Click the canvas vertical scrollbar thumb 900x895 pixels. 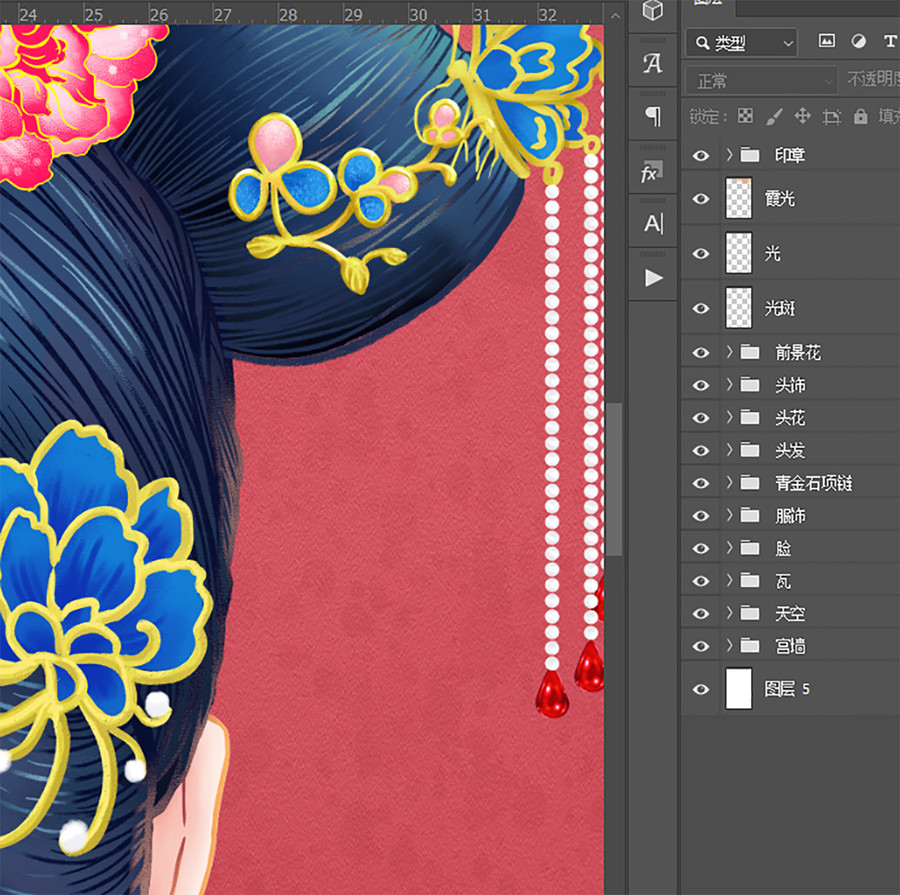pyautogui.click(x=615, y=479)
